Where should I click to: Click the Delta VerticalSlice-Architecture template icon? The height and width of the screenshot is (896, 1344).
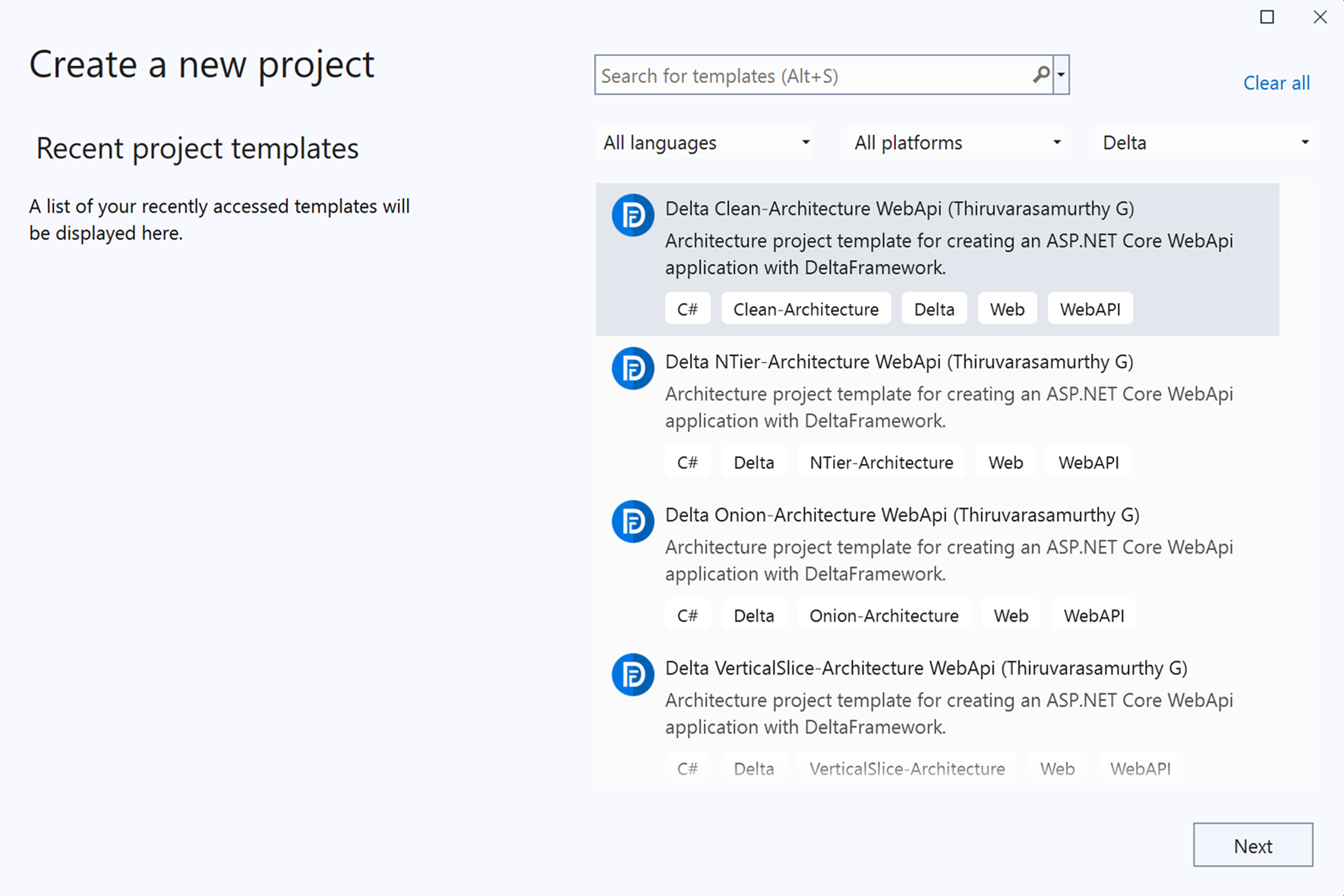(633, 675)
